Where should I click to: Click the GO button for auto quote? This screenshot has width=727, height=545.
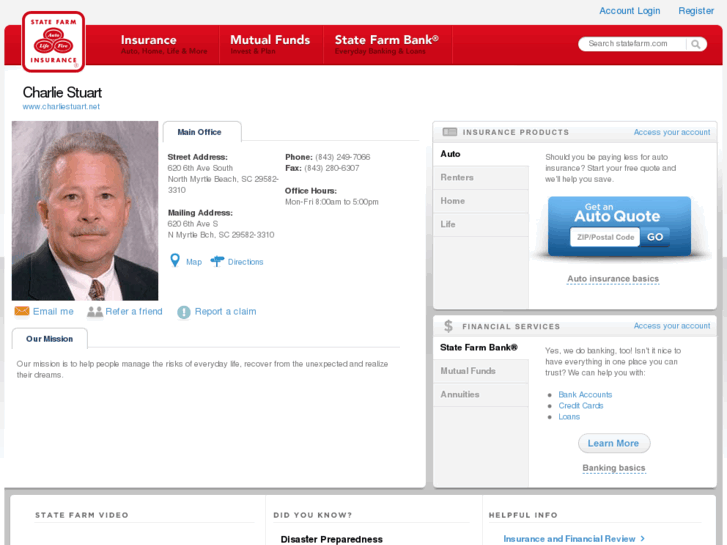(x=655, y=237)
